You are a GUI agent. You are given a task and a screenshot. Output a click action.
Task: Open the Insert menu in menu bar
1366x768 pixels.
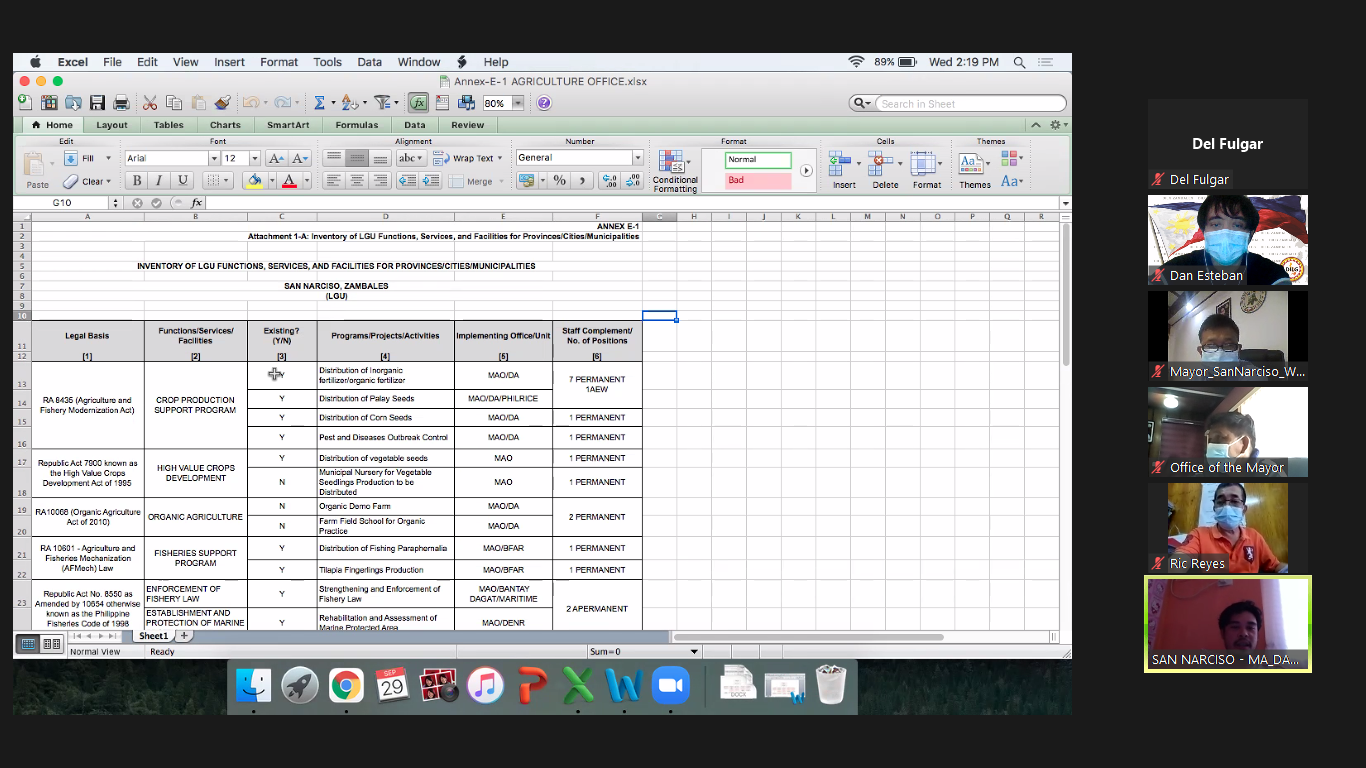coord(229,62)
